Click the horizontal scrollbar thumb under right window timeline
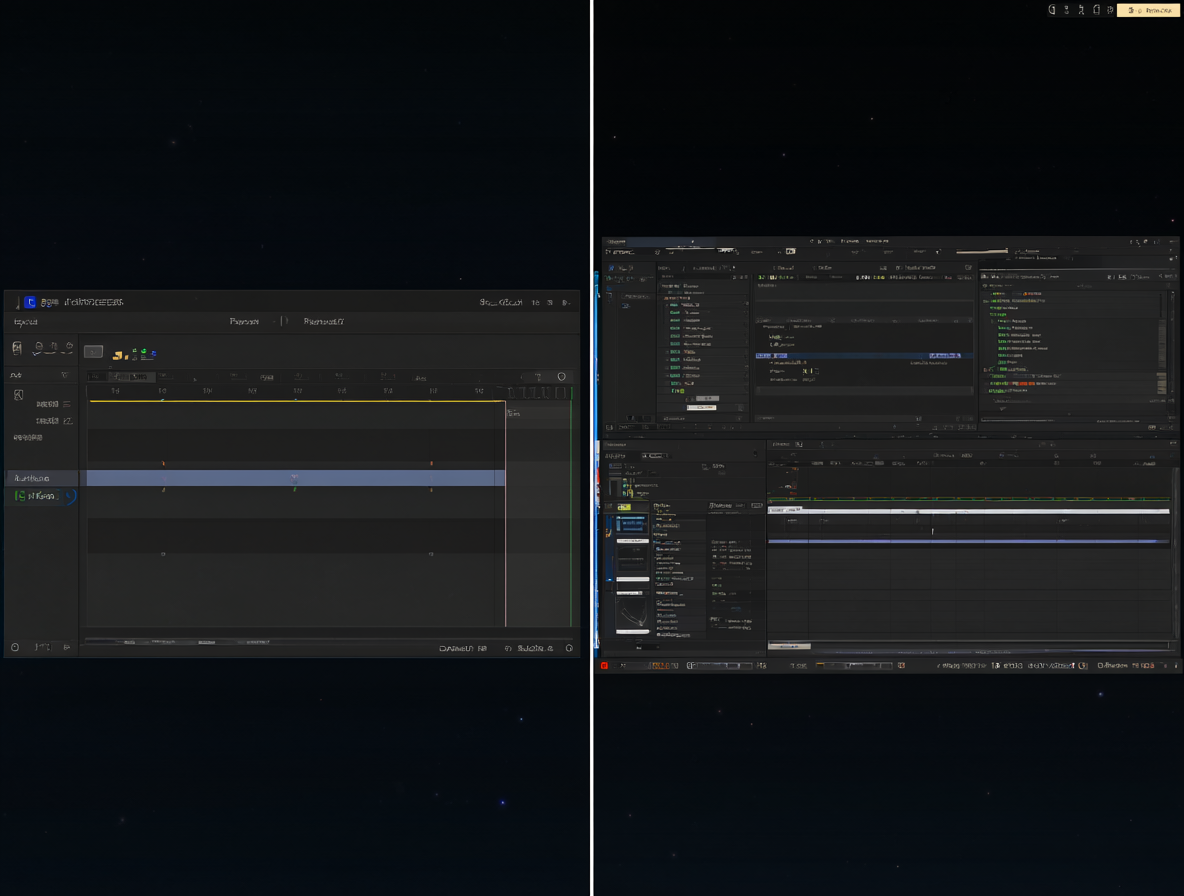 click(789, 646)
